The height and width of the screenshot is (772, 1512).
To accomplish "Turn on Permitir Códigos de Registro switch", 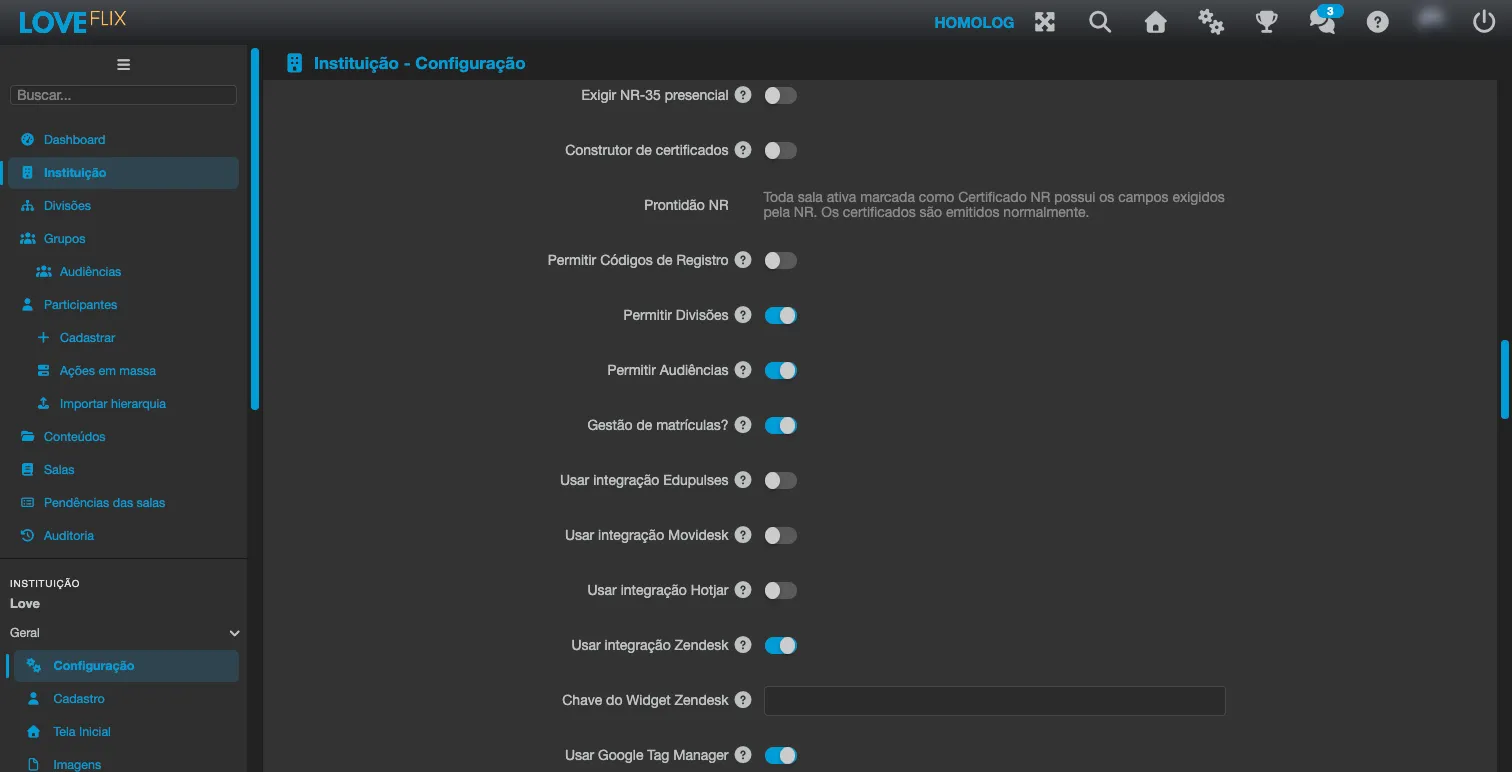I will [780, 260].
